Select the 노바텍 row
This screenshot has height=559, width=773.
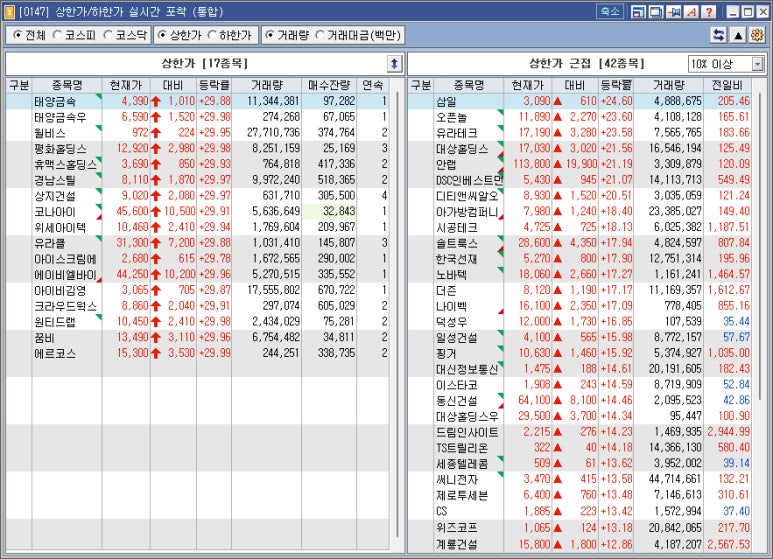[580, 275]
